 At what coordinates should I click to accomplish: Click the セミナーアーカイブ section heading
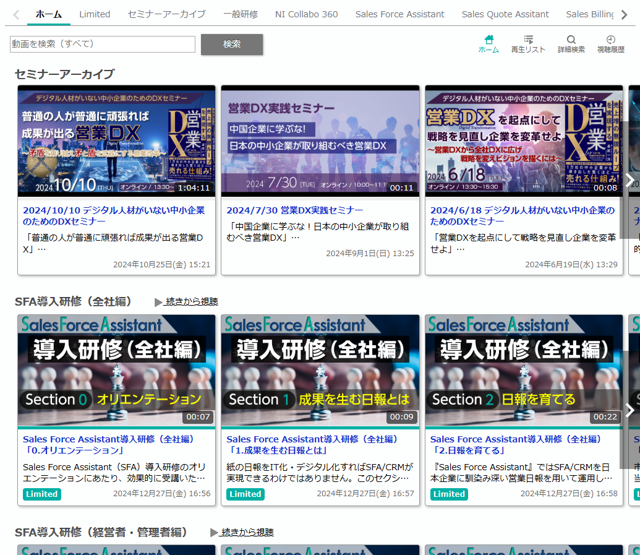[64, 74]
